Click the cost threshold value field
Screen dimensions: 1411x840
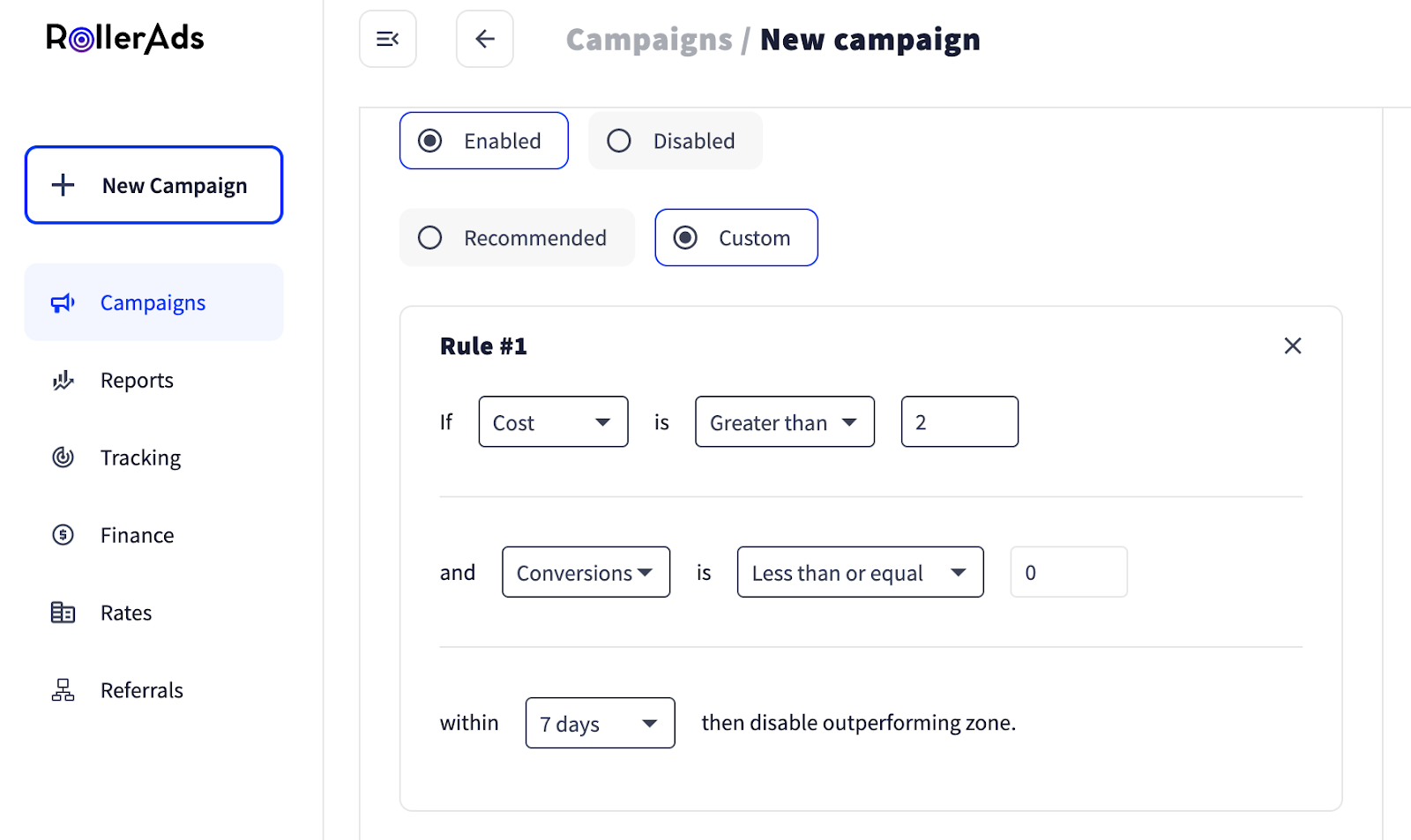click(x=959, y=422)
